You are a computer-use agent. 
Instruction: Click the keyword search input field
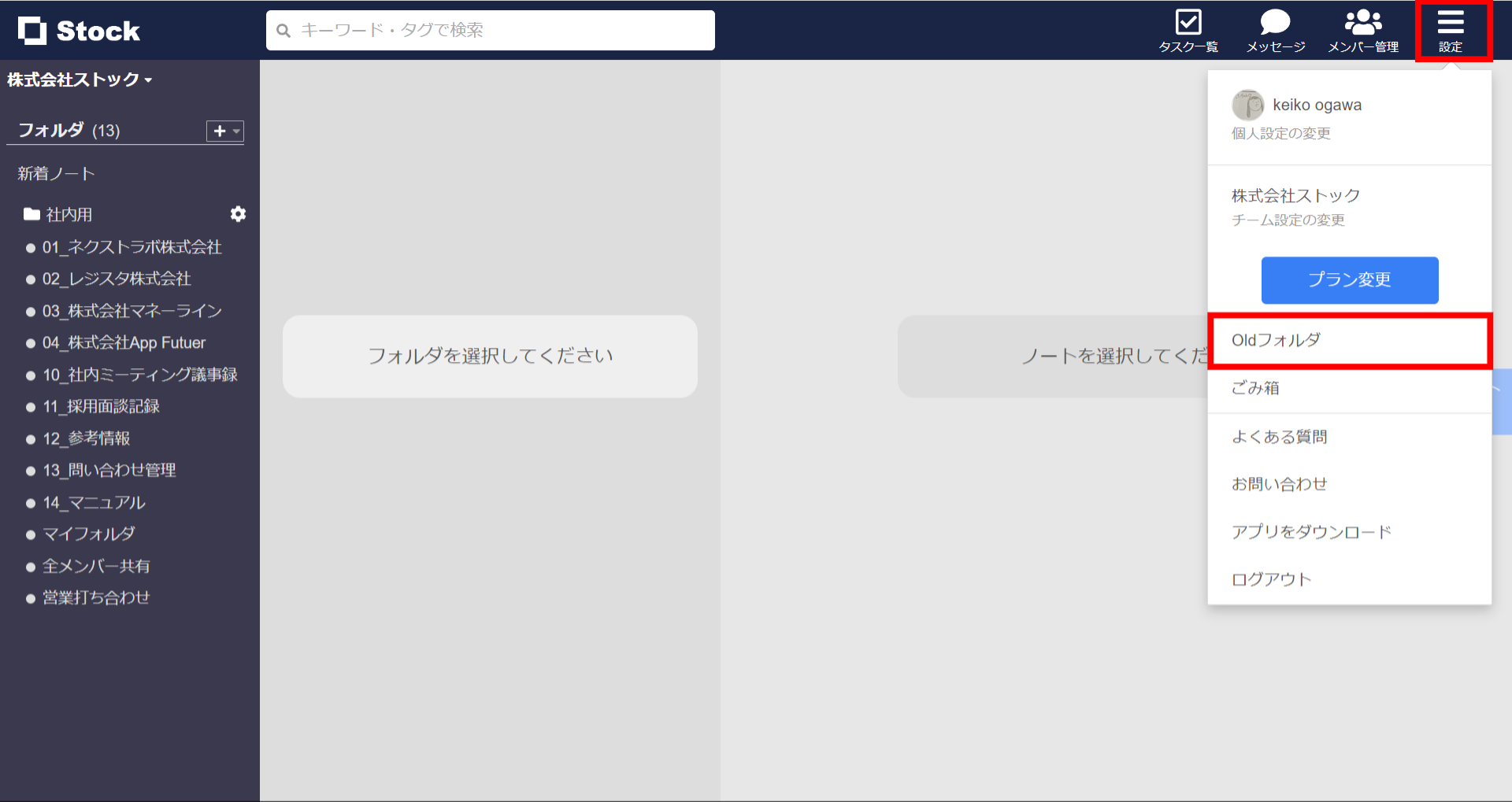tap(490, 30)
